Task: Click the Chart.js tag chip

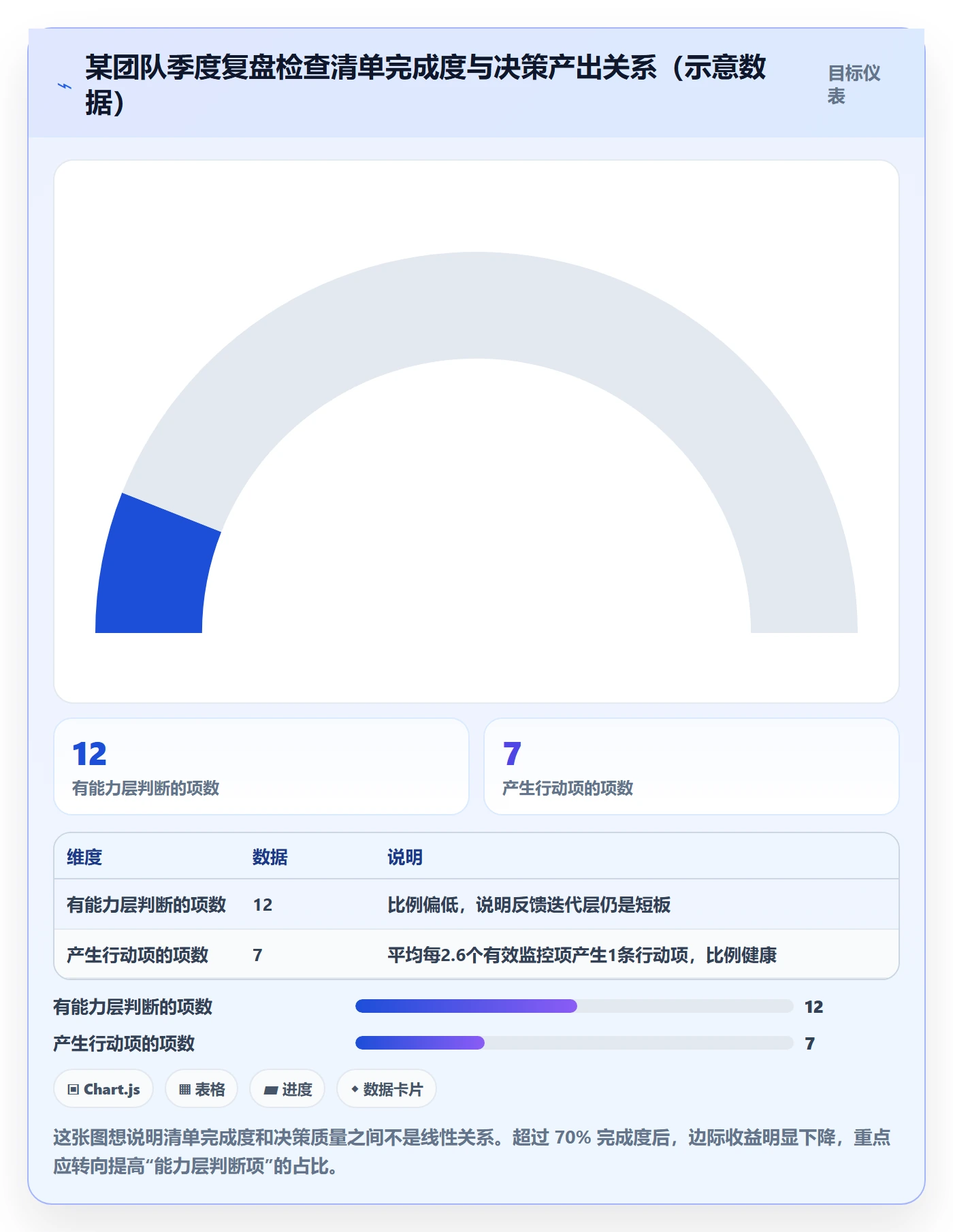Action: [x=103, y=1089]
